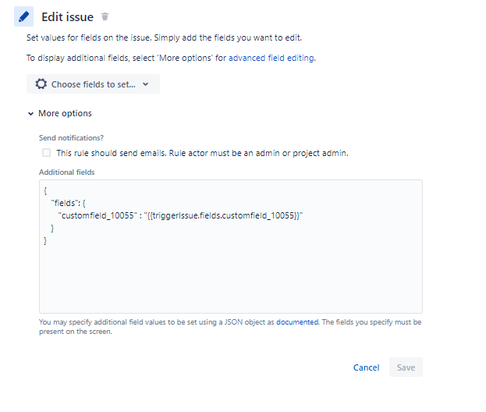Viewport: 486px width, 412px height.
Task: Cancel the Edit issue changes
Action: click(366, 367)
